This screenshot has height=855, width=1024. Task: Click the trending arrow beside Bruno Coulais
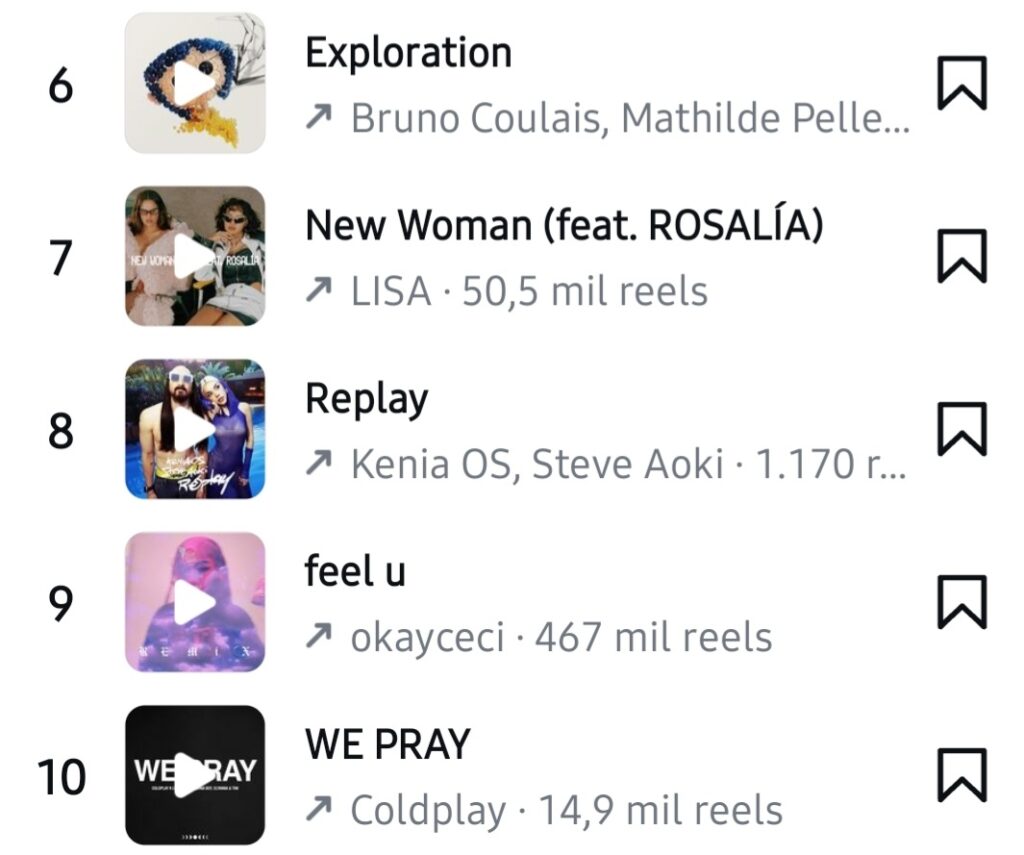319,117
